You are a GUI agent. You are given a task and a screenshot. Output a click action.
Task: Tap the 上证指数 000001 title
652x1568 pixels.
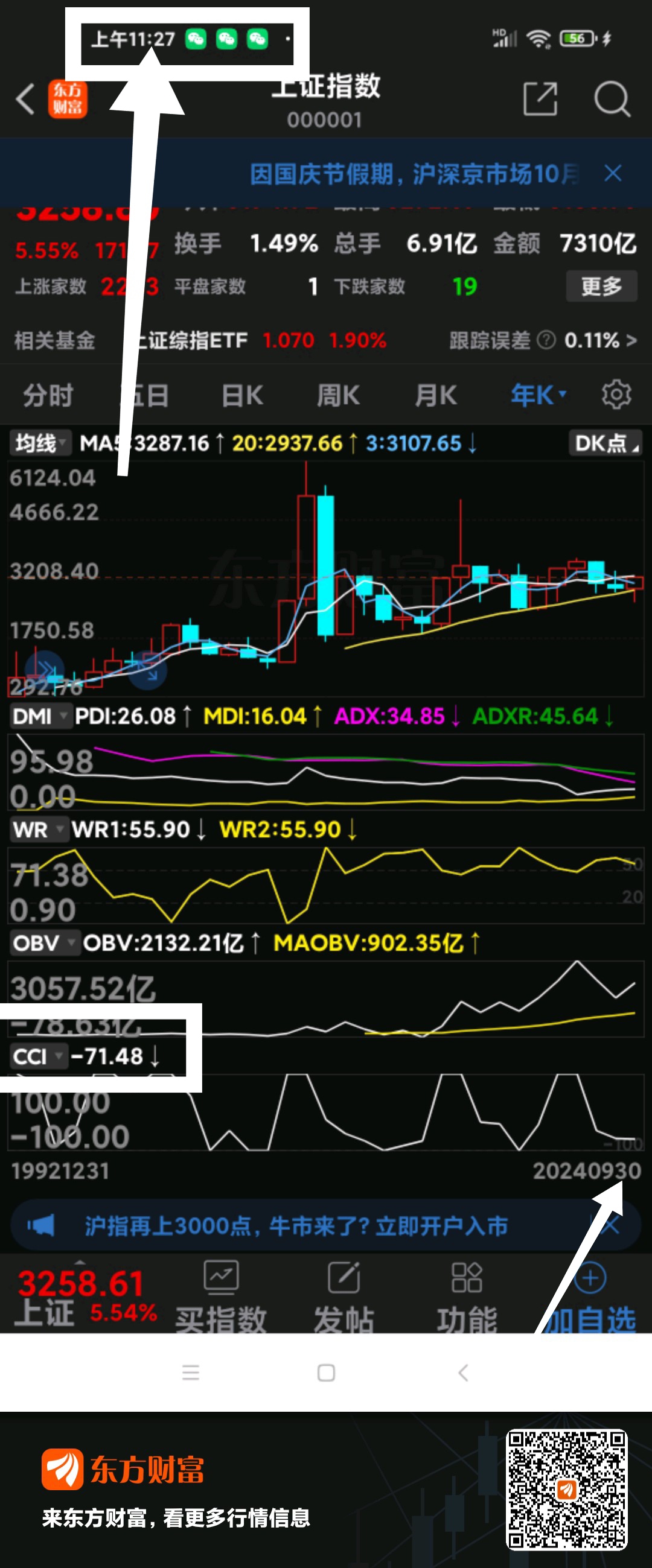[325, 100]
